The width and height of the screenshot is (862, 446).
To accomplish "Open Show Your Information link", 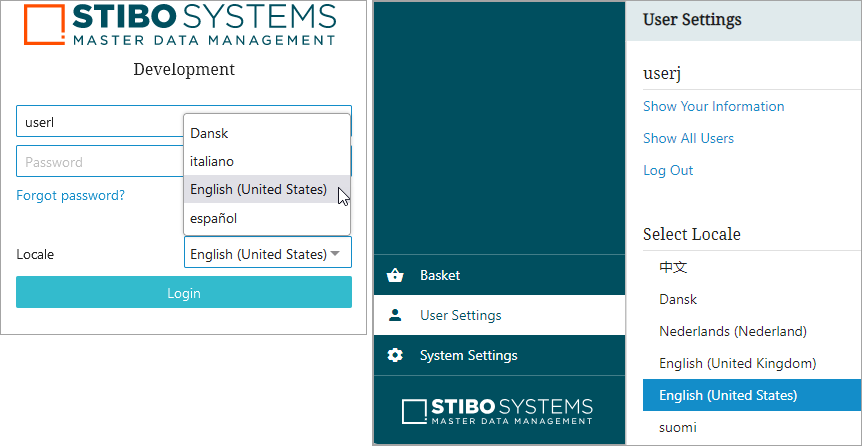I will [714, 106].
